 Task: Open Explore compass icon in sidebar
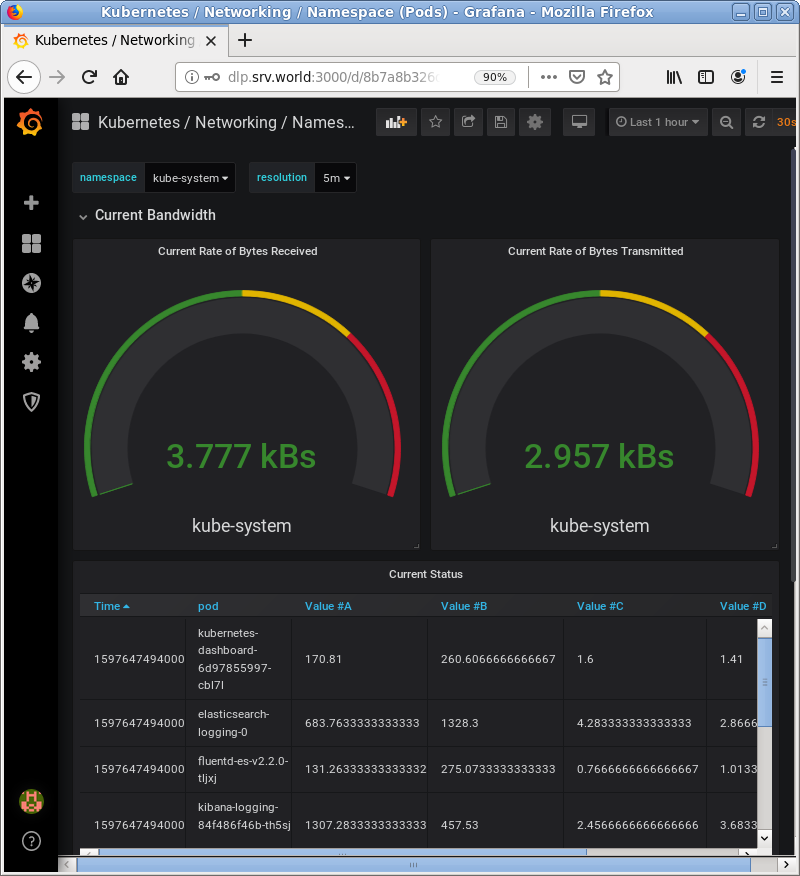click(31, 283)
